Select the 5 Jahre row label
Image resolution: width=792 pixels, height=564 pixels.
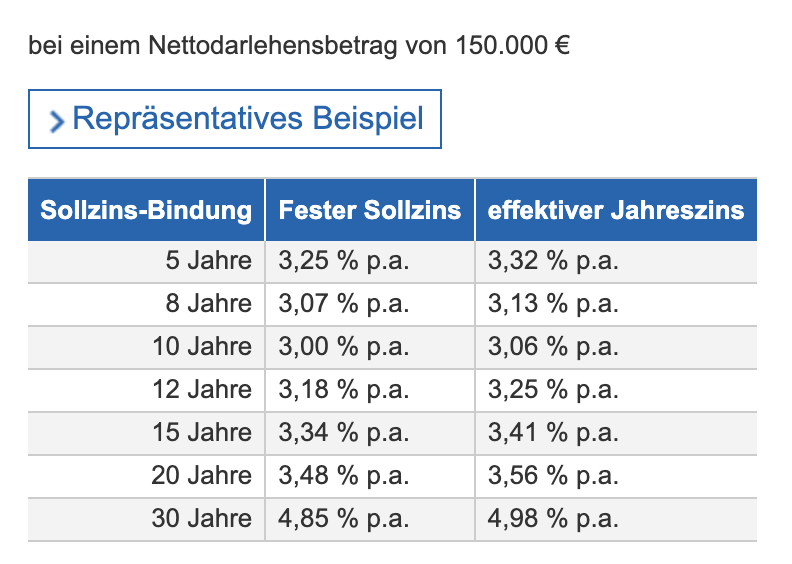coord(208,262)
